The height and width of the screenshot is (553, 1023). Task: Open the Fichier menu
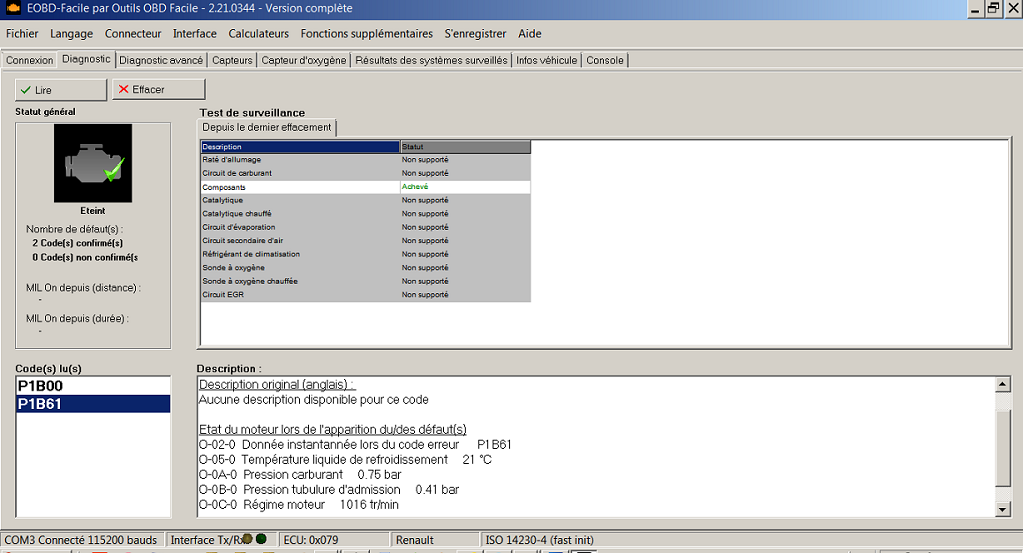pyautogui.click(x=22, y=33)
